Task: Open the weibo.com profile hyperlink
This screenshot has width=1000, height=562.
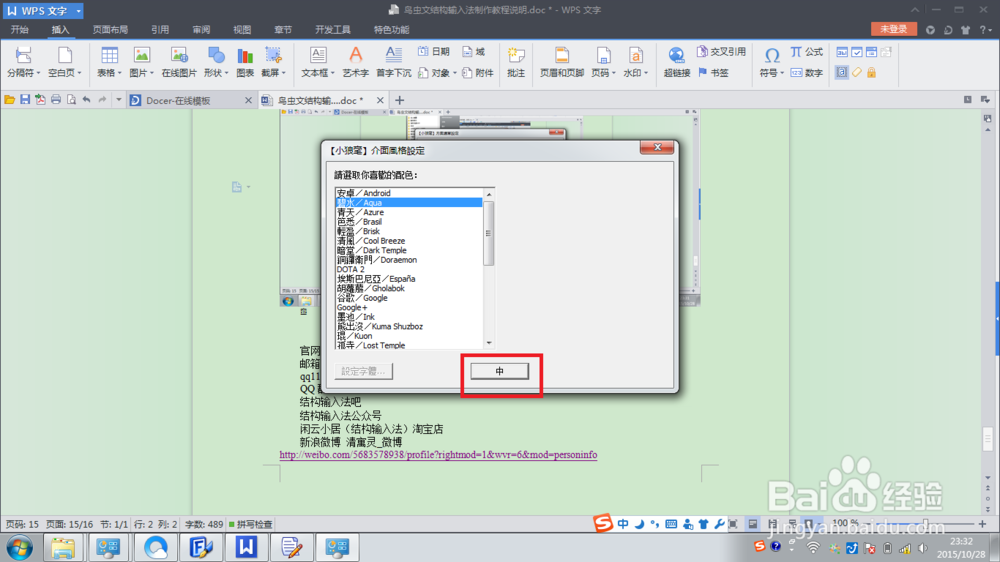Action: (x=438, y=455)
